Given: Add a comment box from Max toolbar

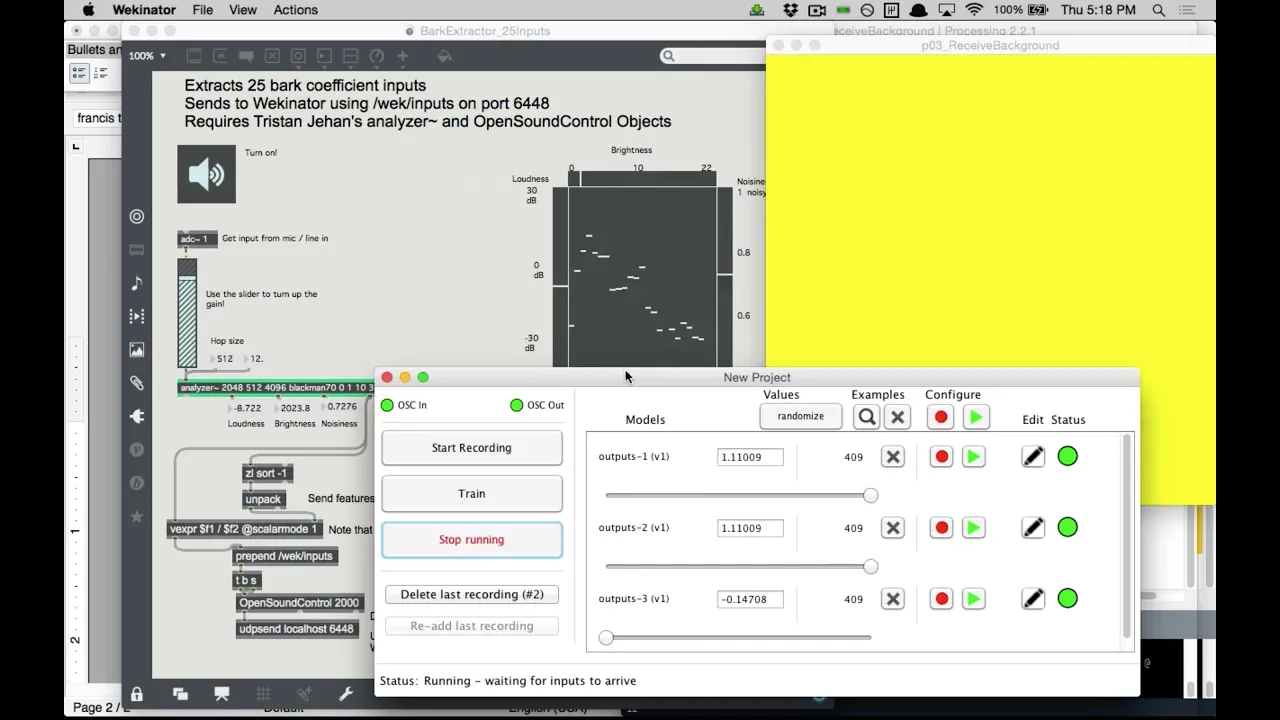Looking at the screenshot, I should click(246, 56).
